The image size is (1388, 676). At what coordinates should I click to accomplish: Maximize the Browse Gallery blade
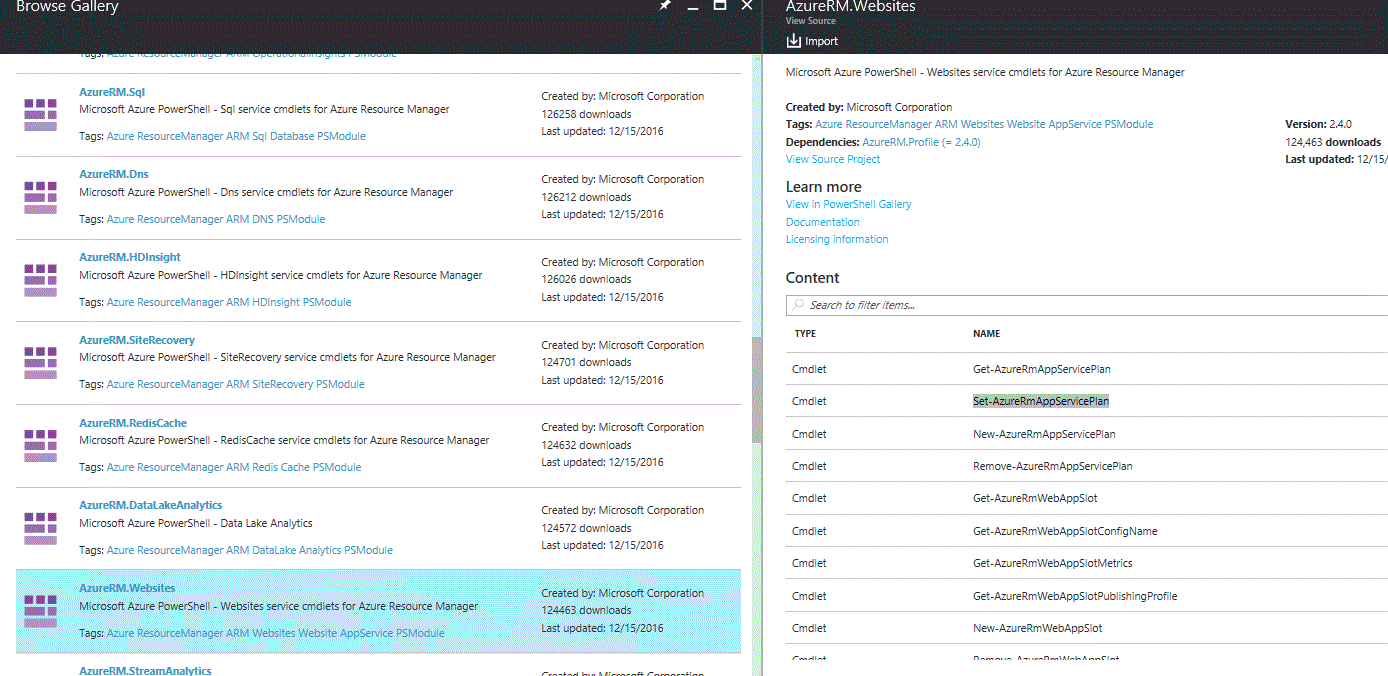[x=719, y=6]
